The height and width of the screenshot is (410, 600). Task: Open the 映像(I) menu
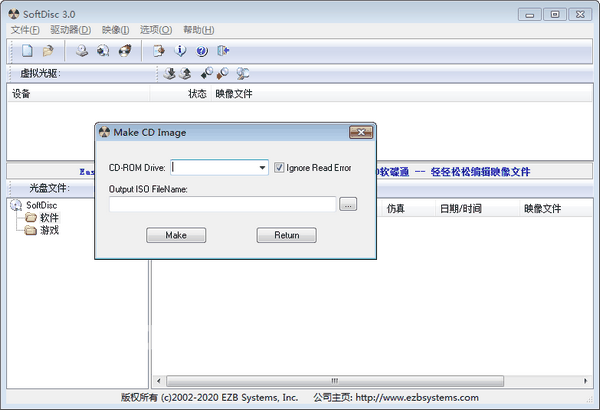115,30
